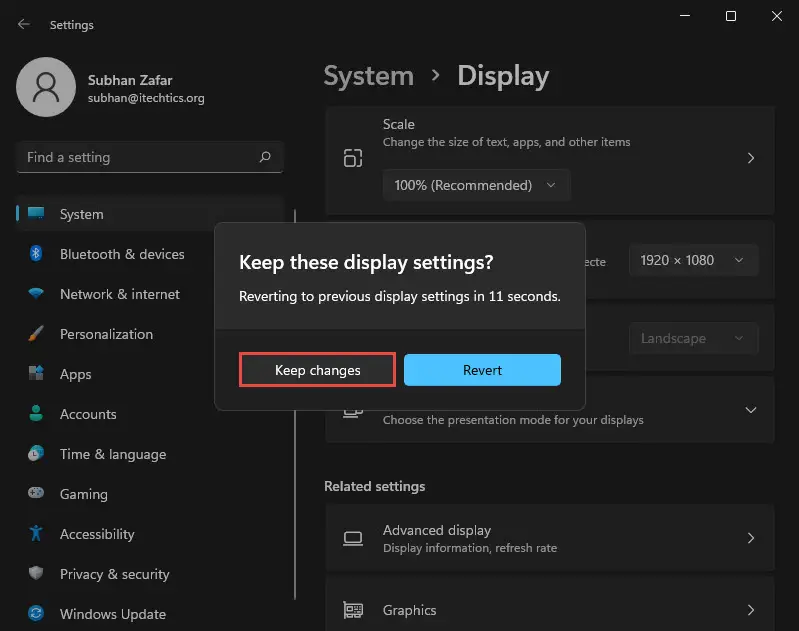
Task: Click the Apps icon in sidebar
Action: point(36,373)
